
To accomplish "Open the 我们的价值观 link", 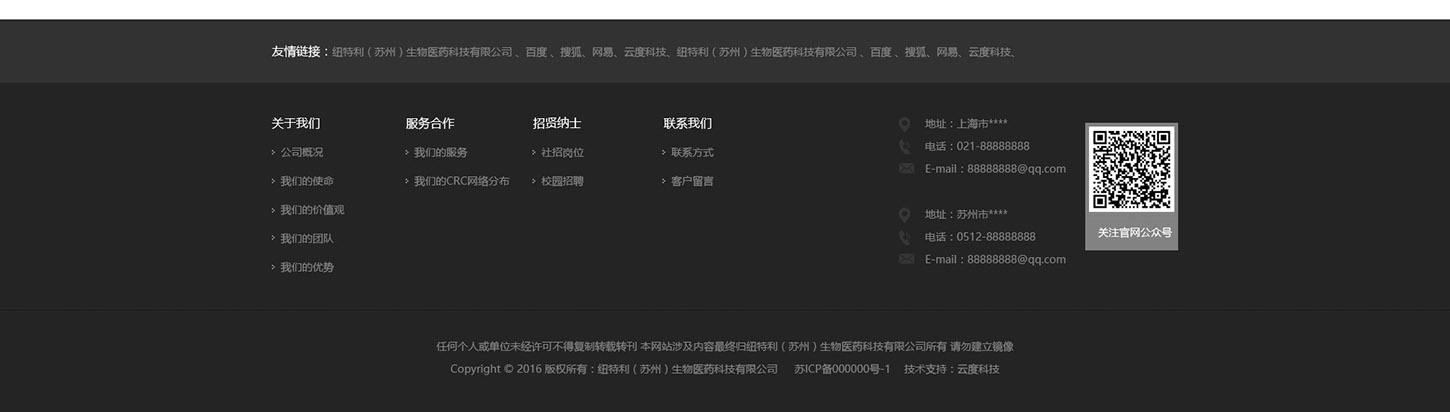I will tap(311, 210).
